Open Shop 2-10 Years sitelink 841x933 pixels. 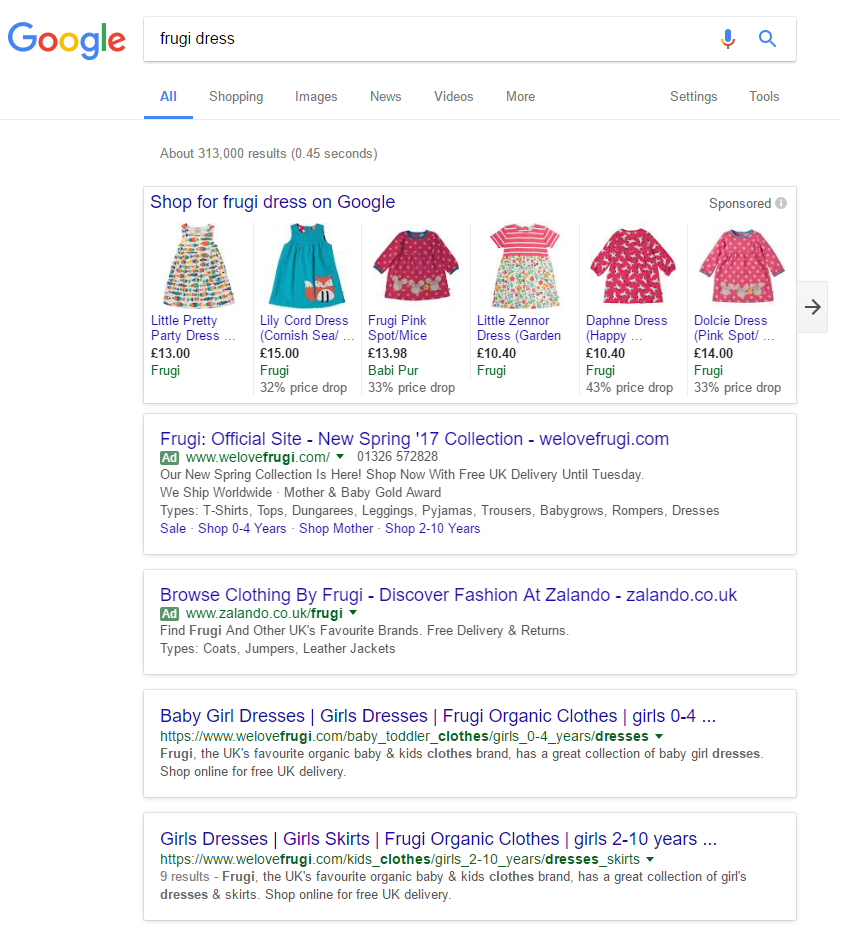[433, 528]
